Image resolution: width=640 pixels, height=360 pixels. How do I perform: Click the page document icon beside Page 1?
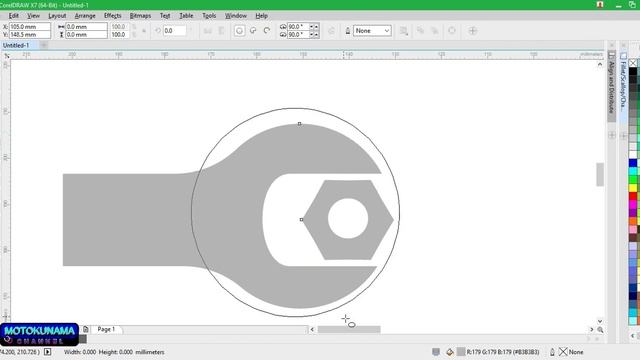coord(86,329)
